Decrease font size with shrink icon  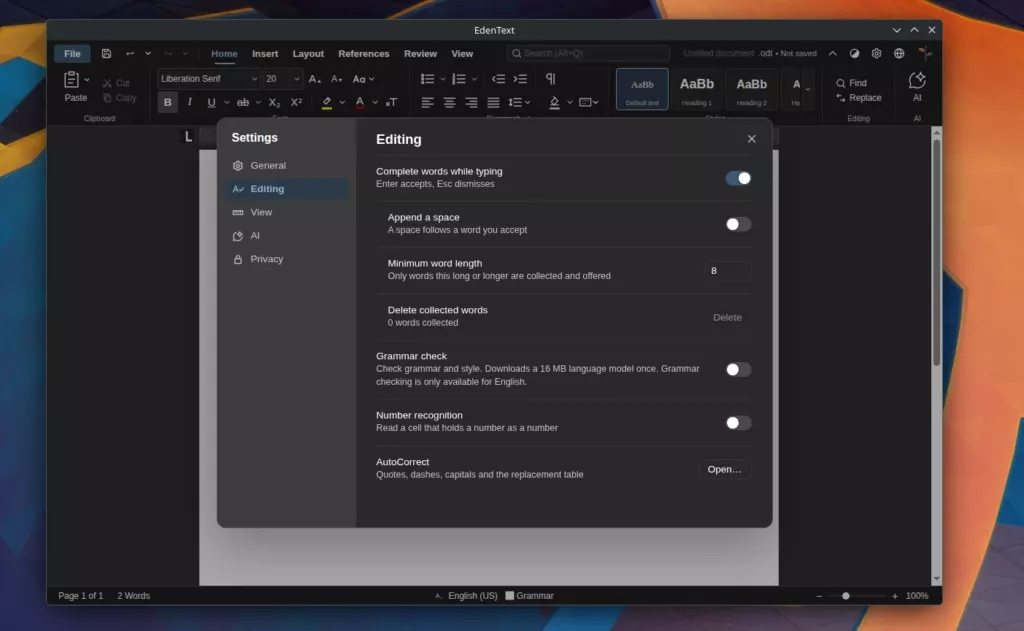pyautogui.click(x=336, y=79)
